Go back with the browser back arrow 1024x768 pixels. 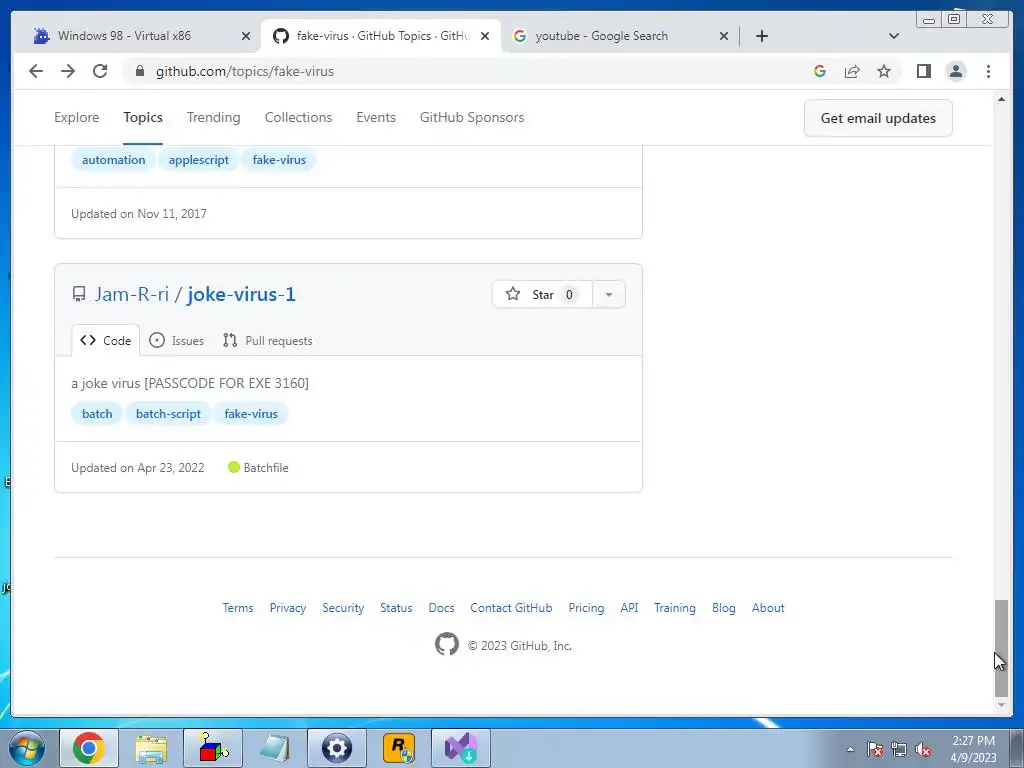coord(36,71)
